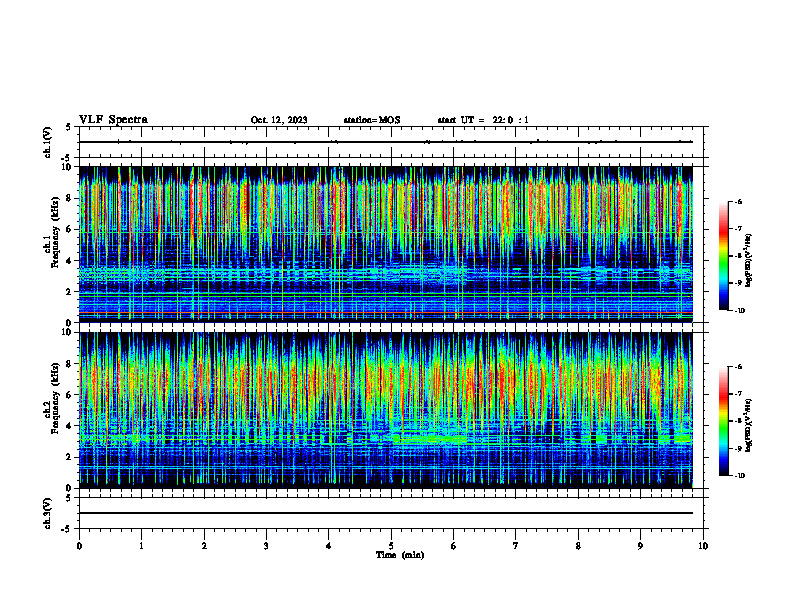Click the time axis tick label '3'
Screen dimensions: 792x612
point(266,546)
